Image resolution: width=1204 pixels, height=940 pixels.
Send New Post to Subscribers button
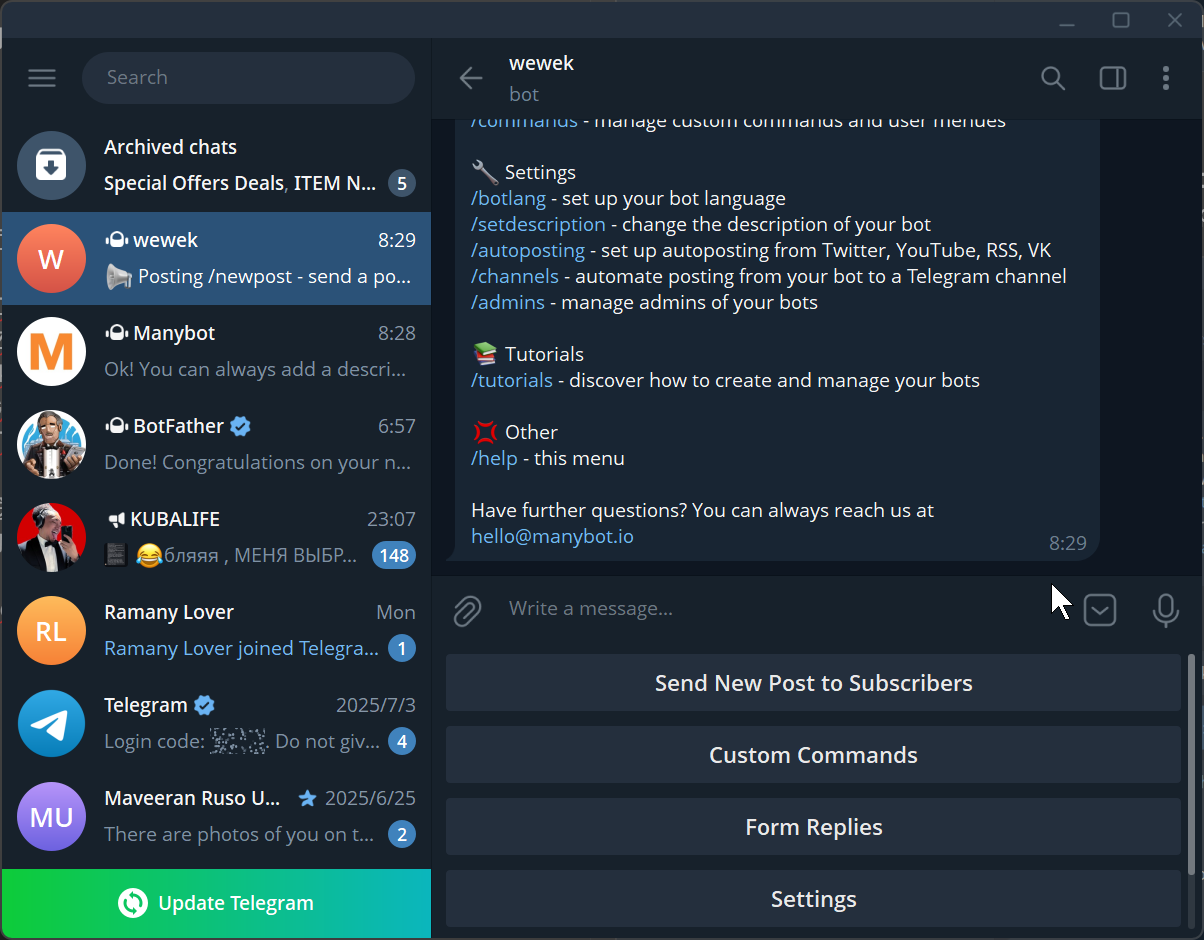coord(813,683)
